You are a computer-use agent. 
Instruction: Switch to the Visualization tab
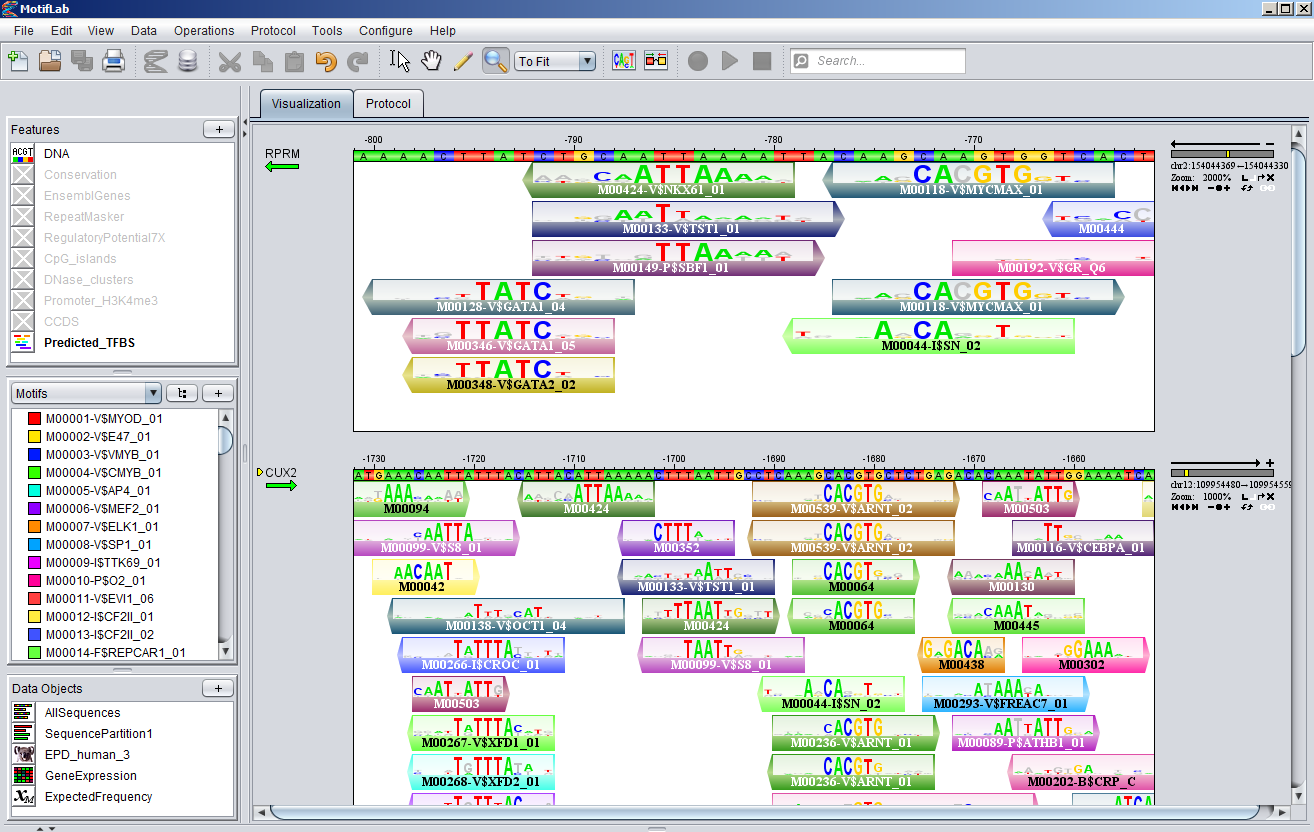(306, 103)
